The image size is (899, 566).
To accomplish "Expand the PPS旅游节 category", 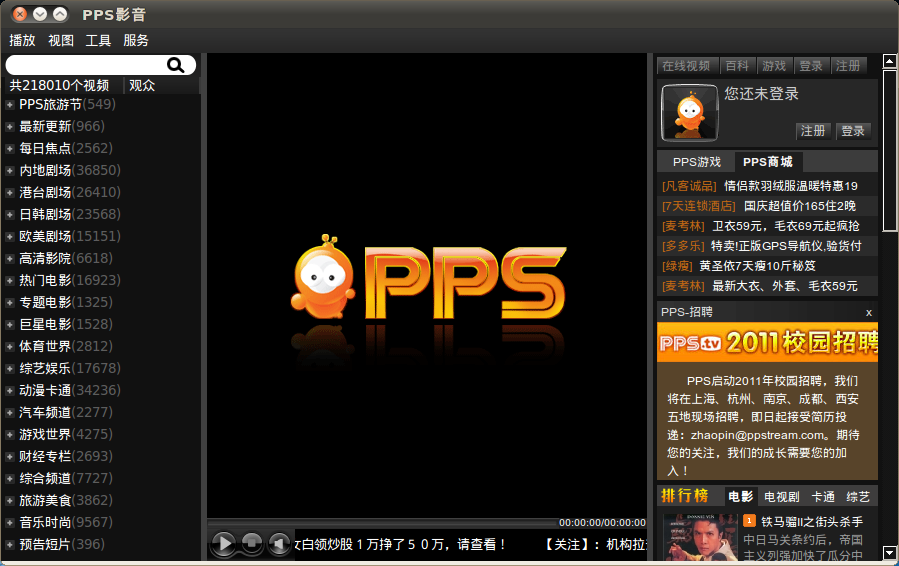I will pyautogui.click(x=10, y=104).
